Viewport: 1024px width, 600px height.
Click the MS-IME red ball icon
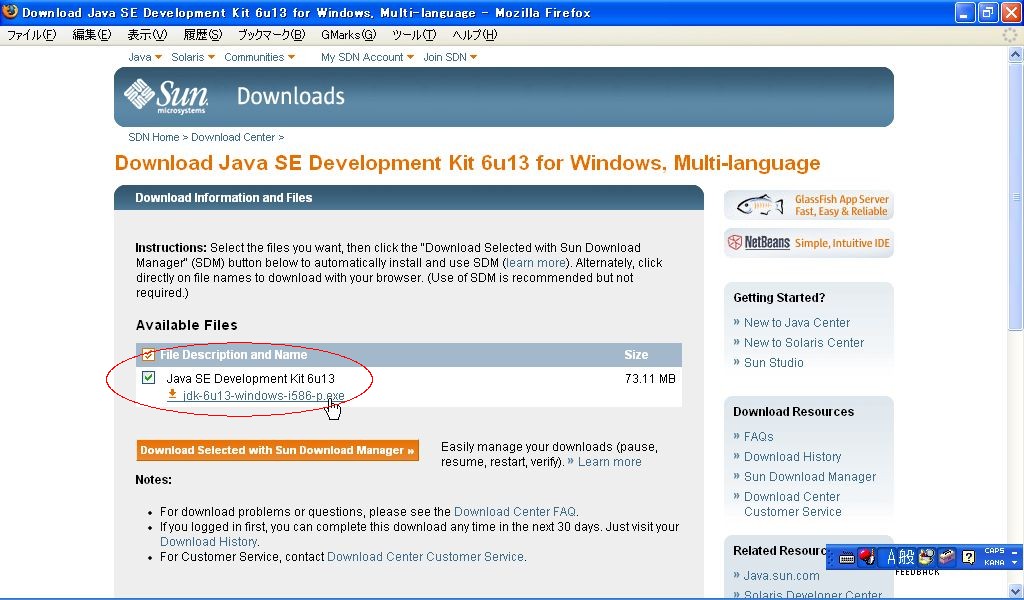[867, 557]
